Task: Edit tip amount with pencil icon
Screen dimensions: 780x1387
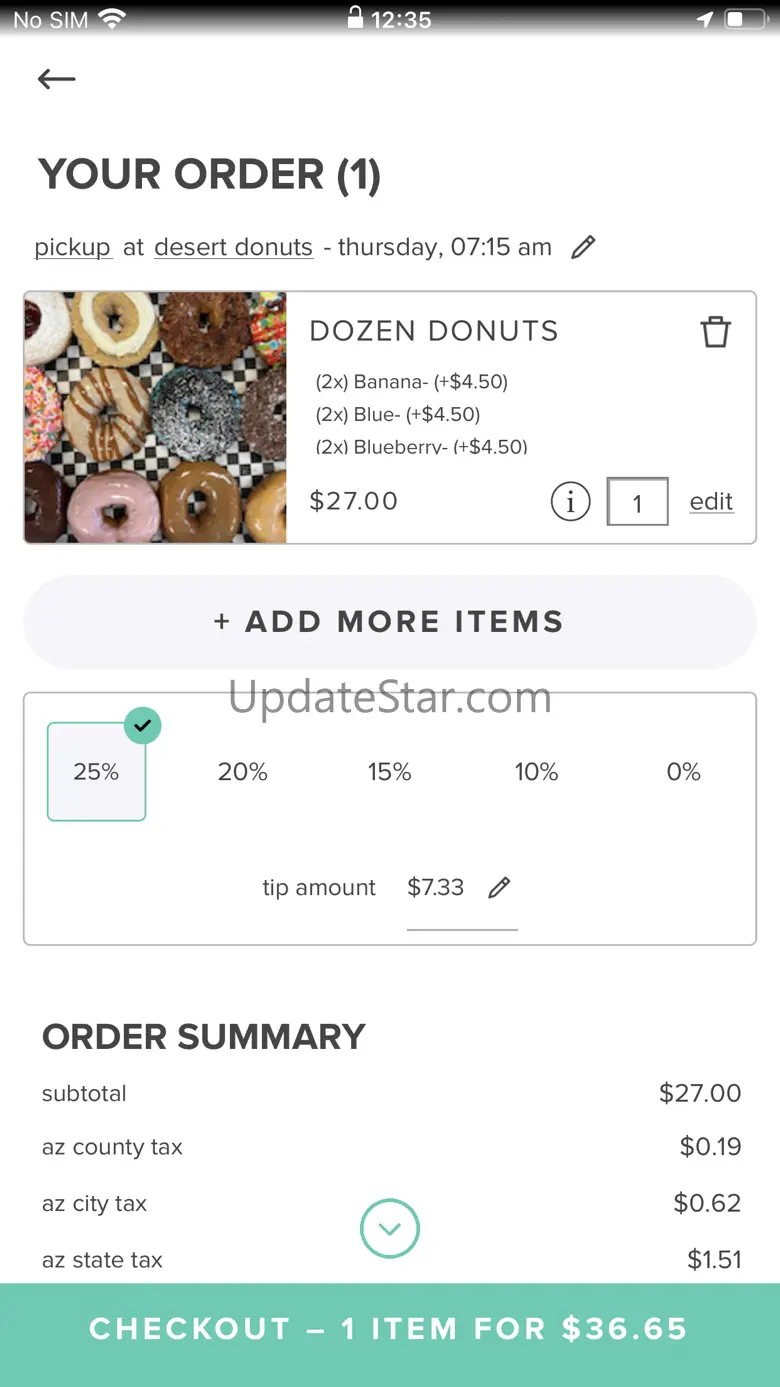Action: coord(499,887)
